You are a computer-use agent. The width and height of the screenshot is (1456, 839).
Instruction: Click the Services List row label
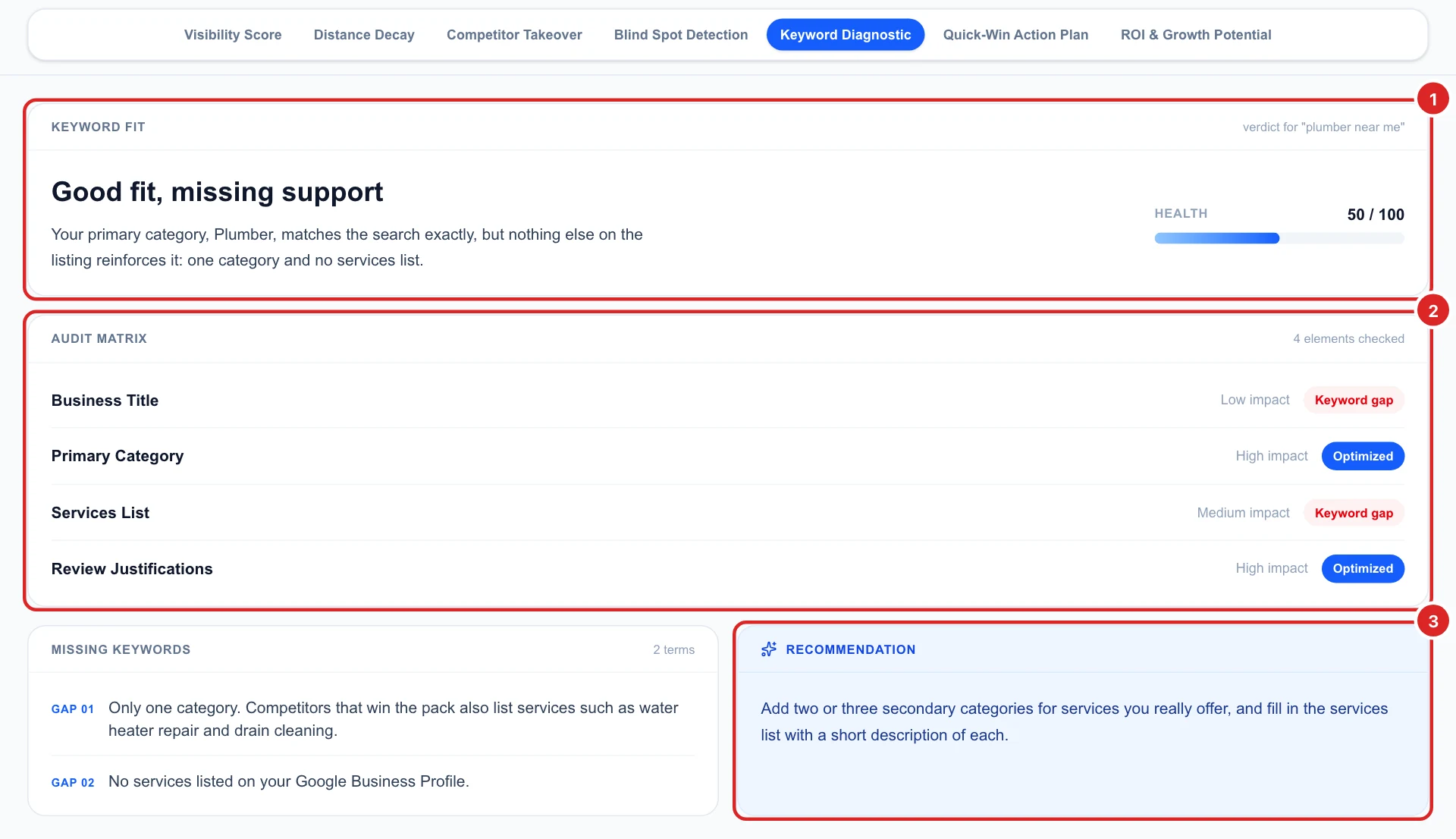pos(100,513)
